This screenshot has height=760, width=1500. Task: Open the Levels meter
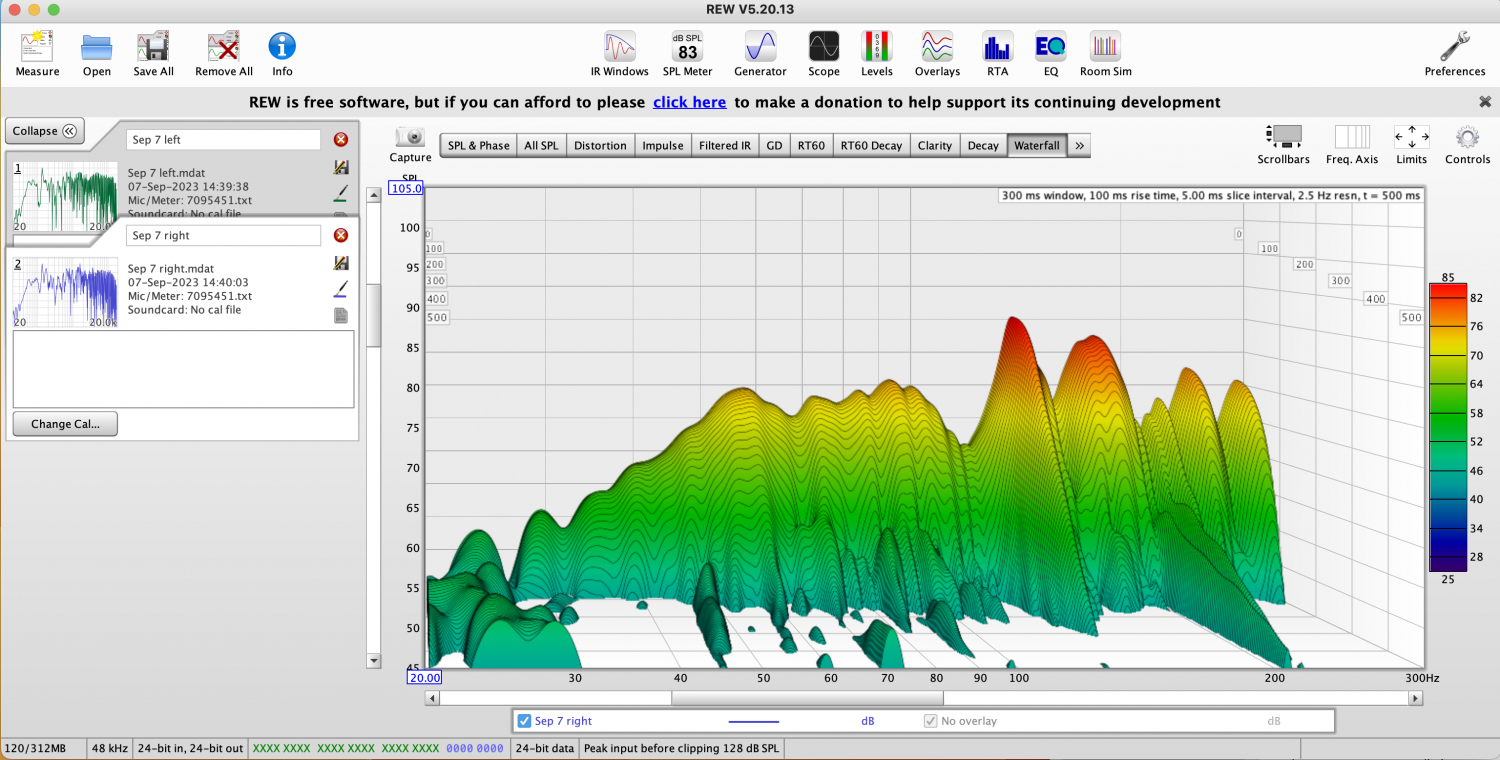point(877,54)
